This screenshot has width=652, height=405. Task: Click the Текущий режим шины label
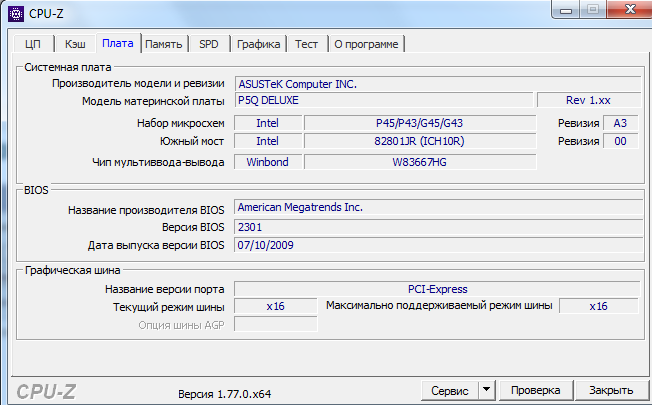pyautogui.click(x=169, y=307)
